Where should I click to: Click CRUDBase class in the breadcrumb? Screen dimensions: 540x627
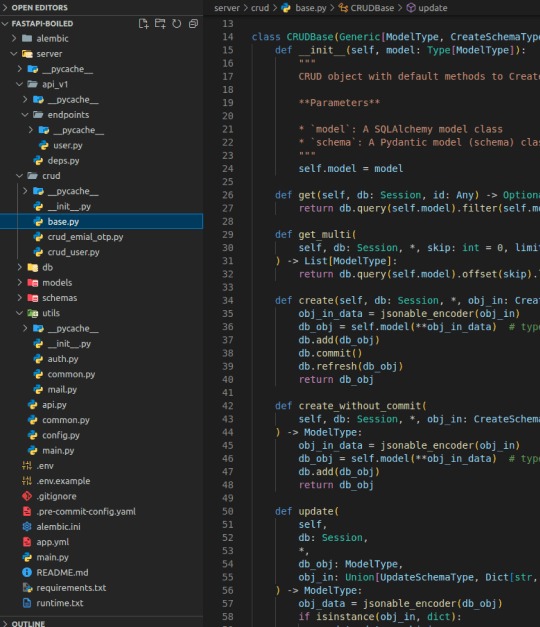click(372, 8)
